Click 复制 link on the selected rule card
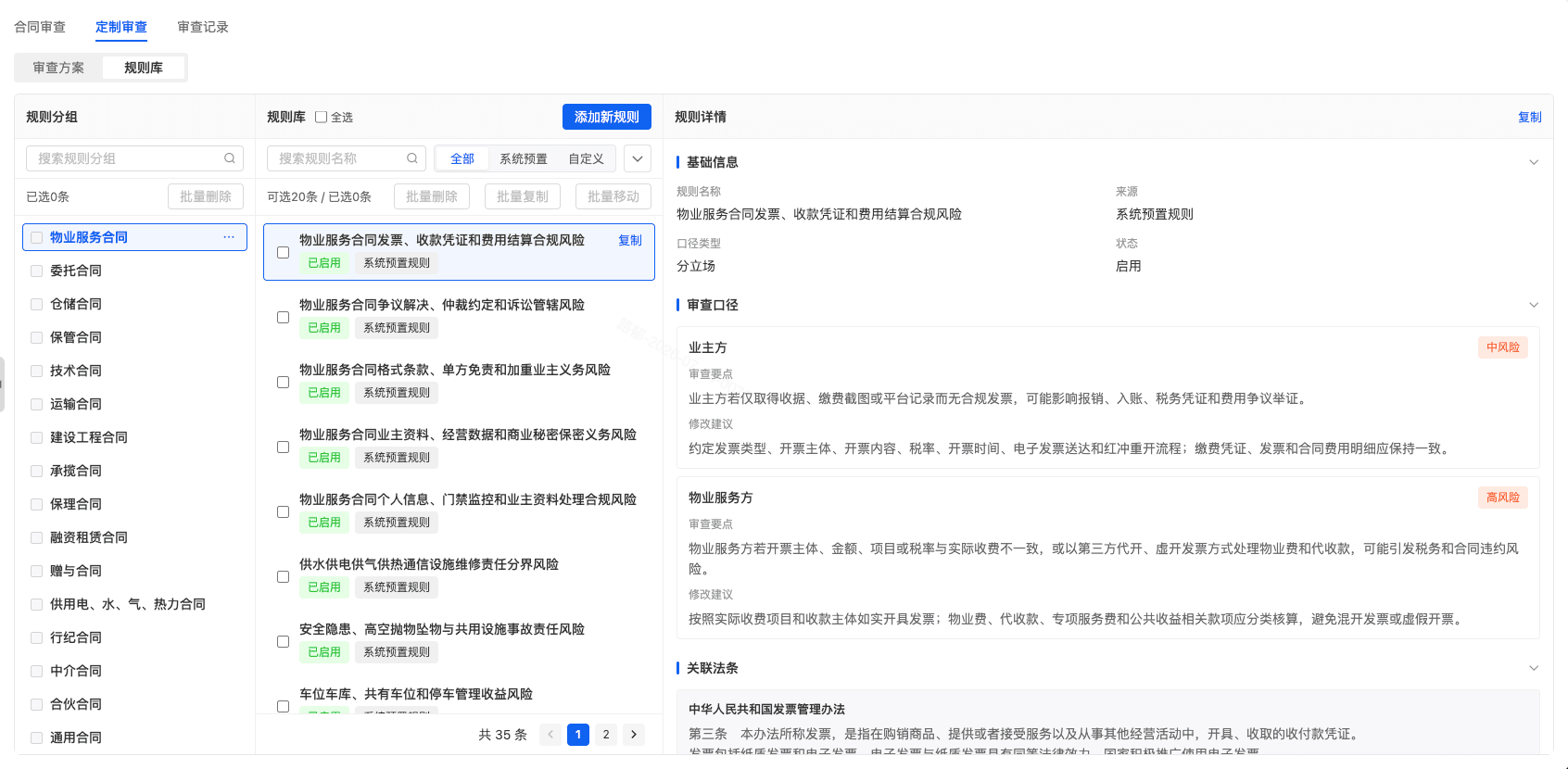This screenshot has height=769, width=1568. click(x=630, y=240)
